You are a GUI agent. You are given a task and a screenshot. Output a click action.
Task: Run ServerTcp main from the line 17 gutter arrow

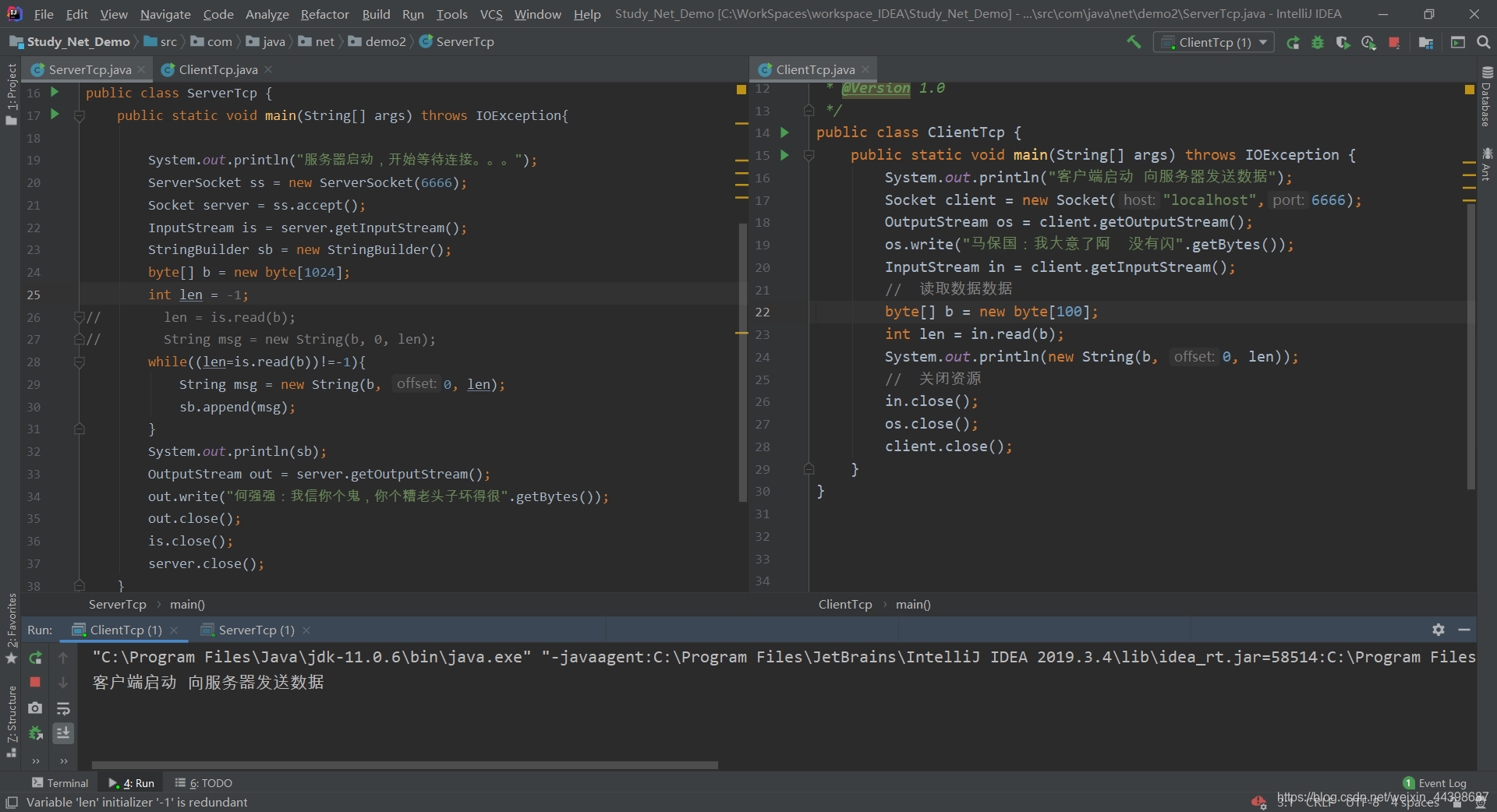tap(55, 115)
